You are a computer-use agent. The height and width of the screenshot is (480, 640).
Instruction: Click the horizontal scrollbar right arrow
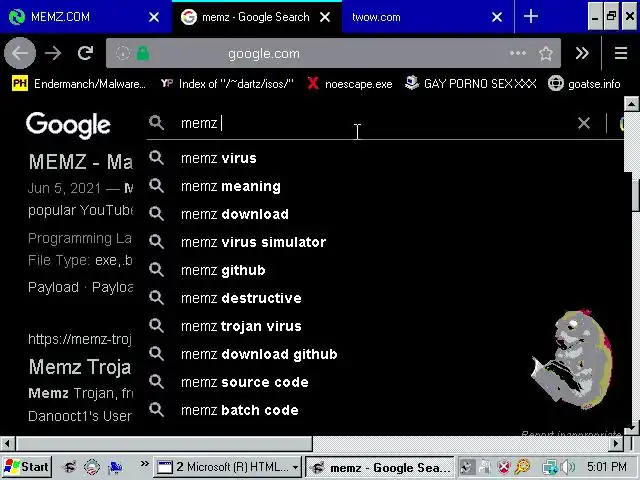(616, 443)
